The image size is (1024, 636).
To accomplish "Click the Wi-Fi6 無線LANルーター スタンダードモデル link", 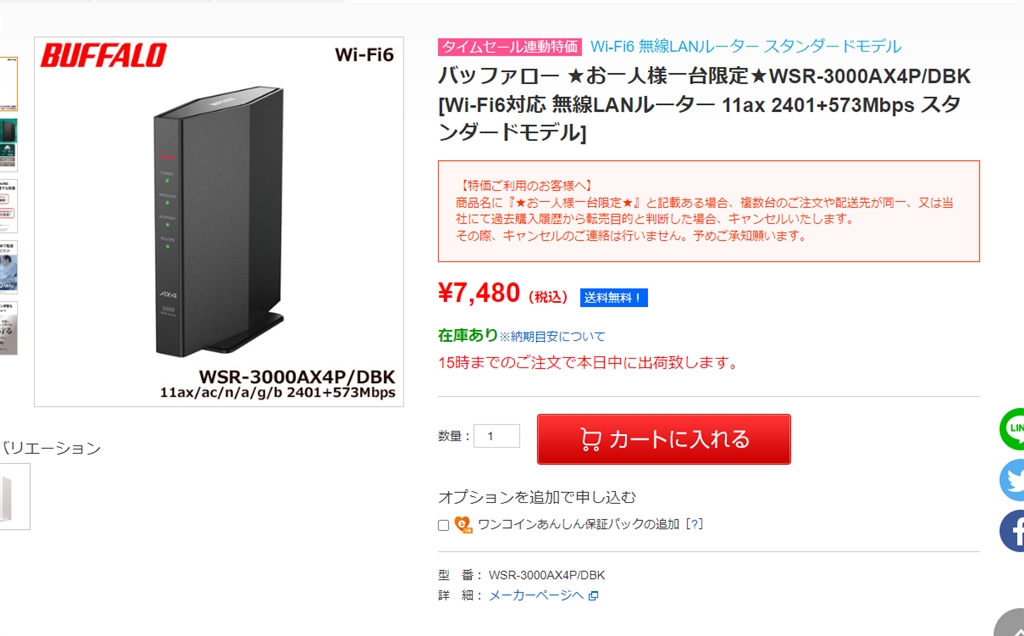I will click(745, 46).
